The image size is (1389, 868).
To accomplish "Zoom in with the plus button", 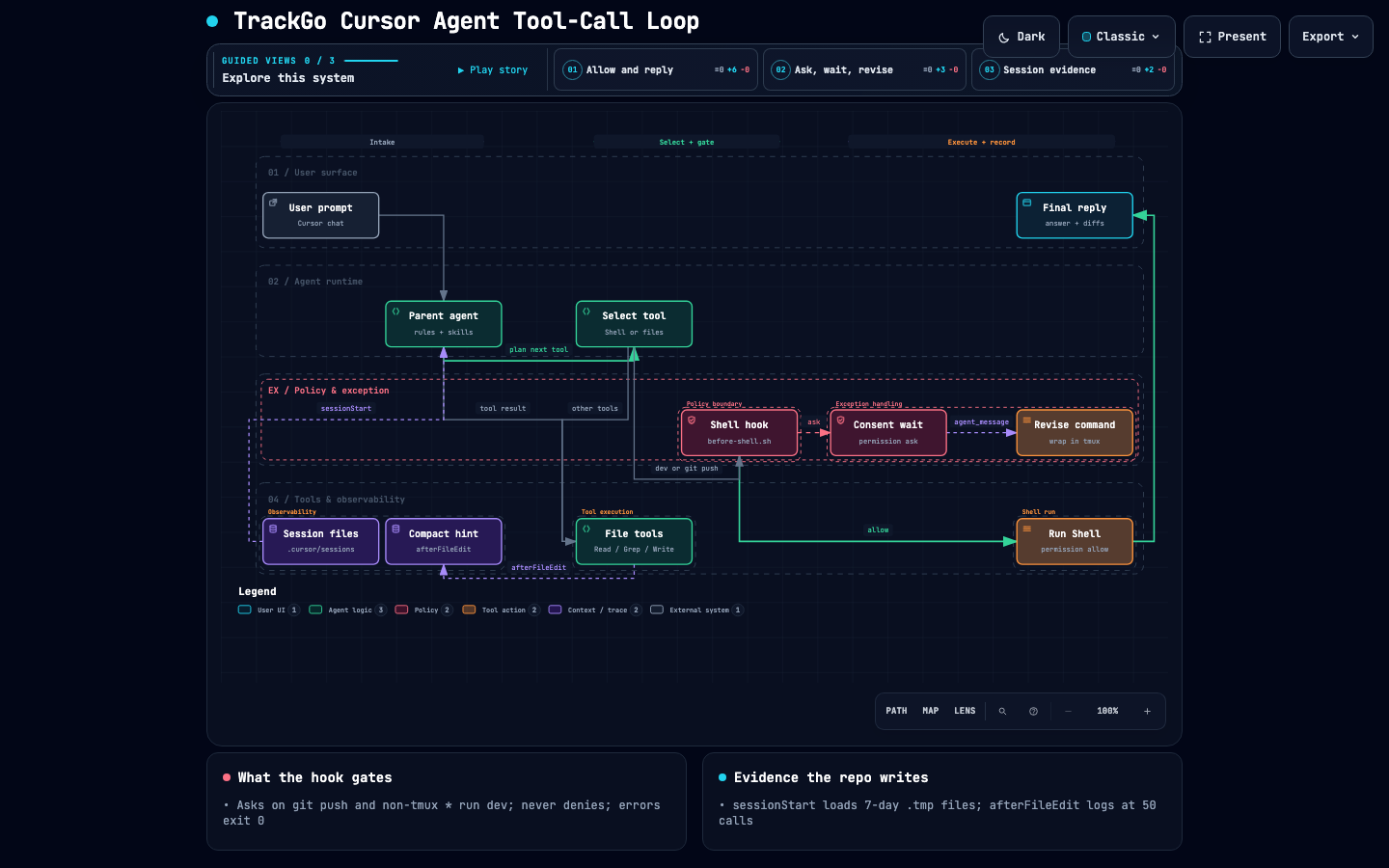I will tap(1147, 712).
